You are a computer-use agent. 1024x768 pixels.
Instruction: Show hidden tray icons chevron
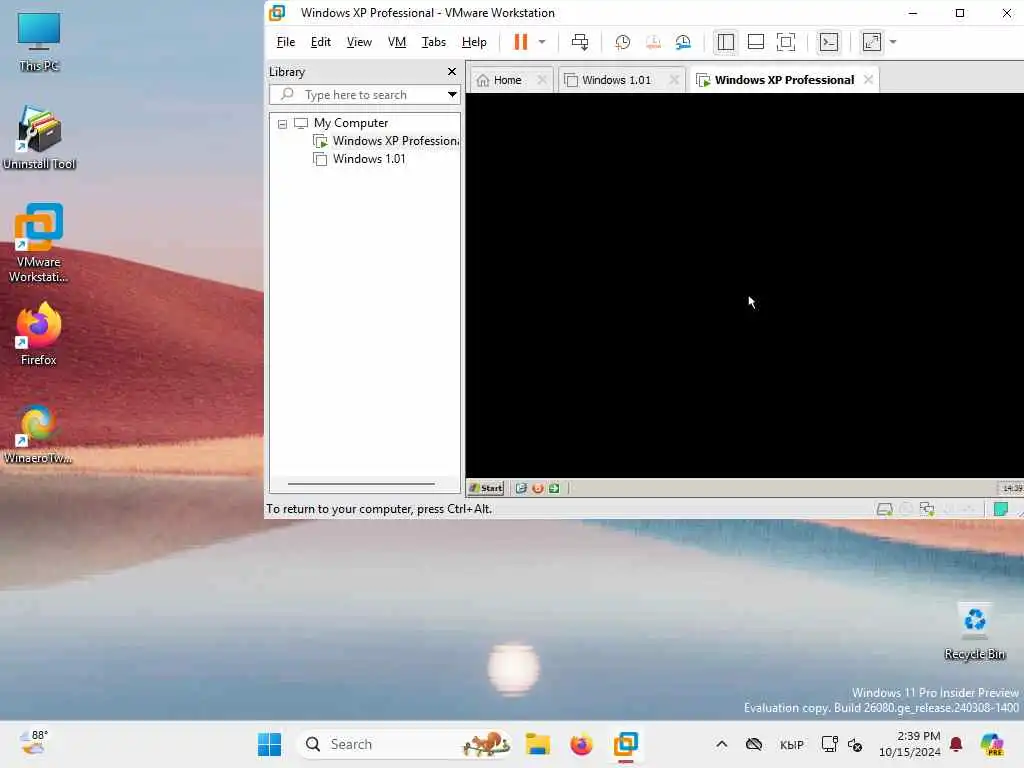point(722,744)
